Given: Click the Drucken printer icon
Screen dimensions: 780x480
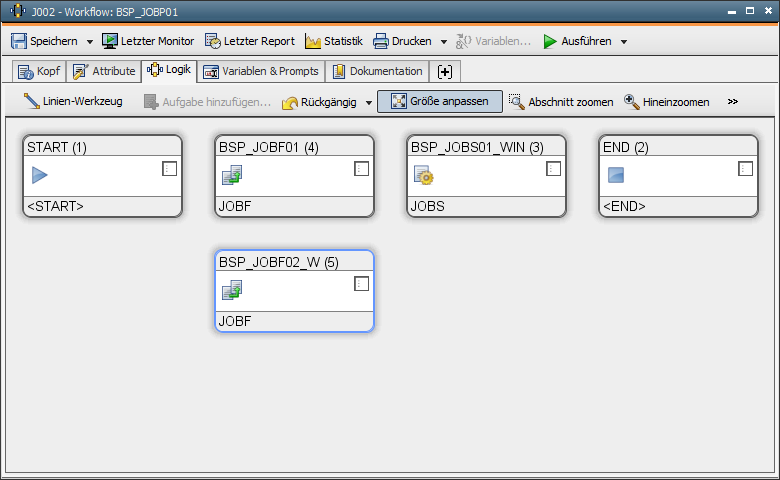Looking at the screenshot, I should (381, 41).
